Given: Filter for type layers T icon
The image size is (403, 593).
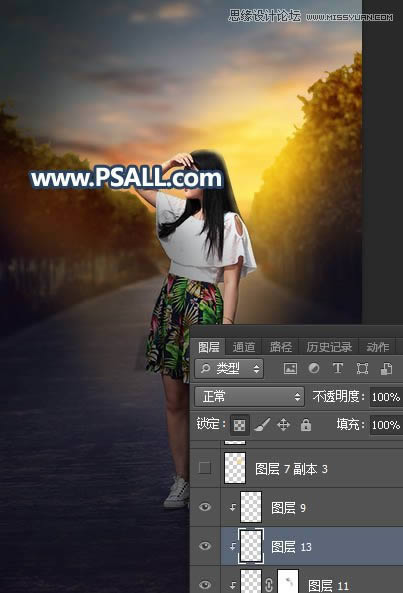Looking at the screenshot, I should [x=338, y=368].
